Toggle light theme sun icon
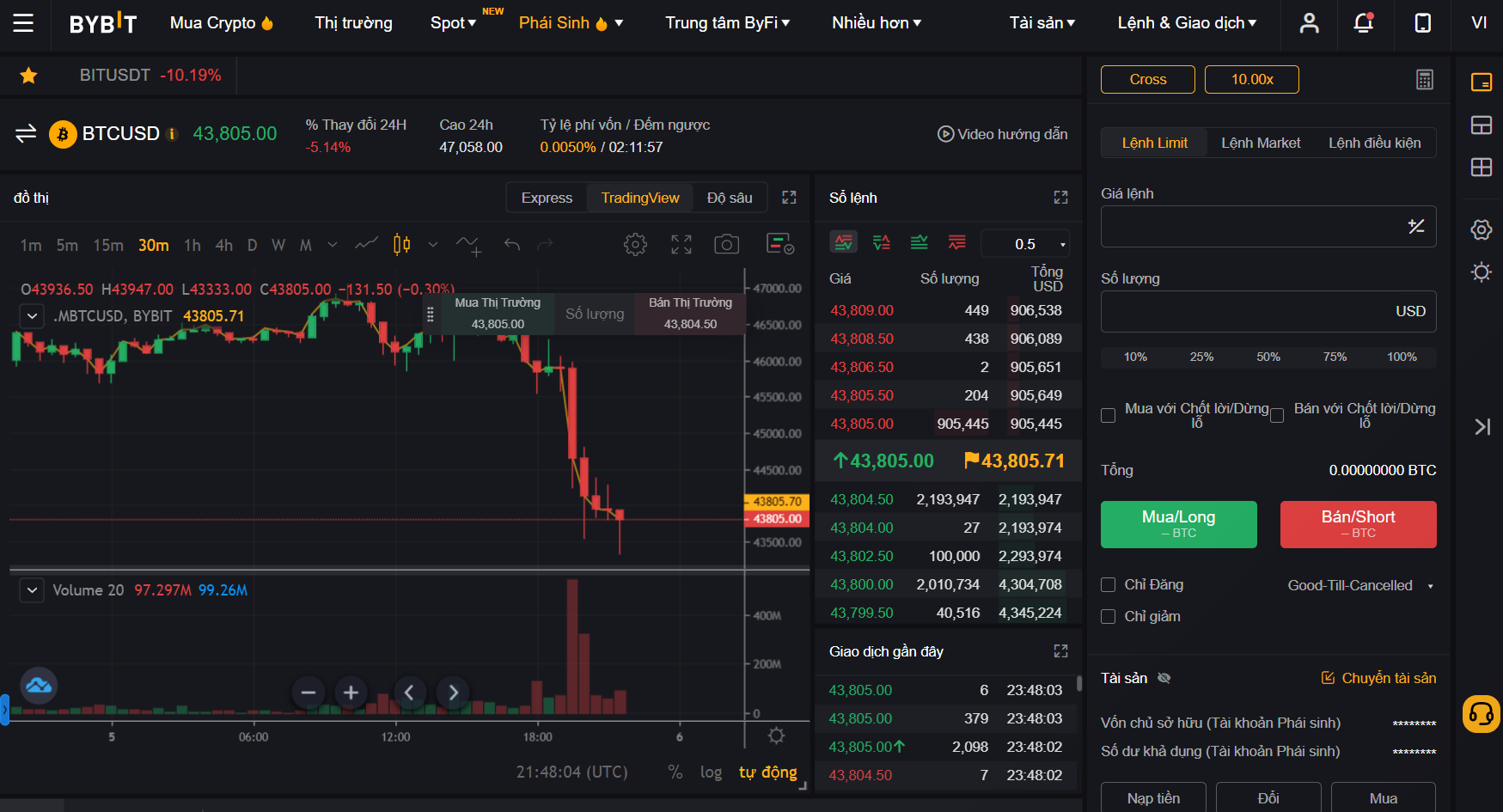The image size is (1503, 812). click(x=1482, y=272)
